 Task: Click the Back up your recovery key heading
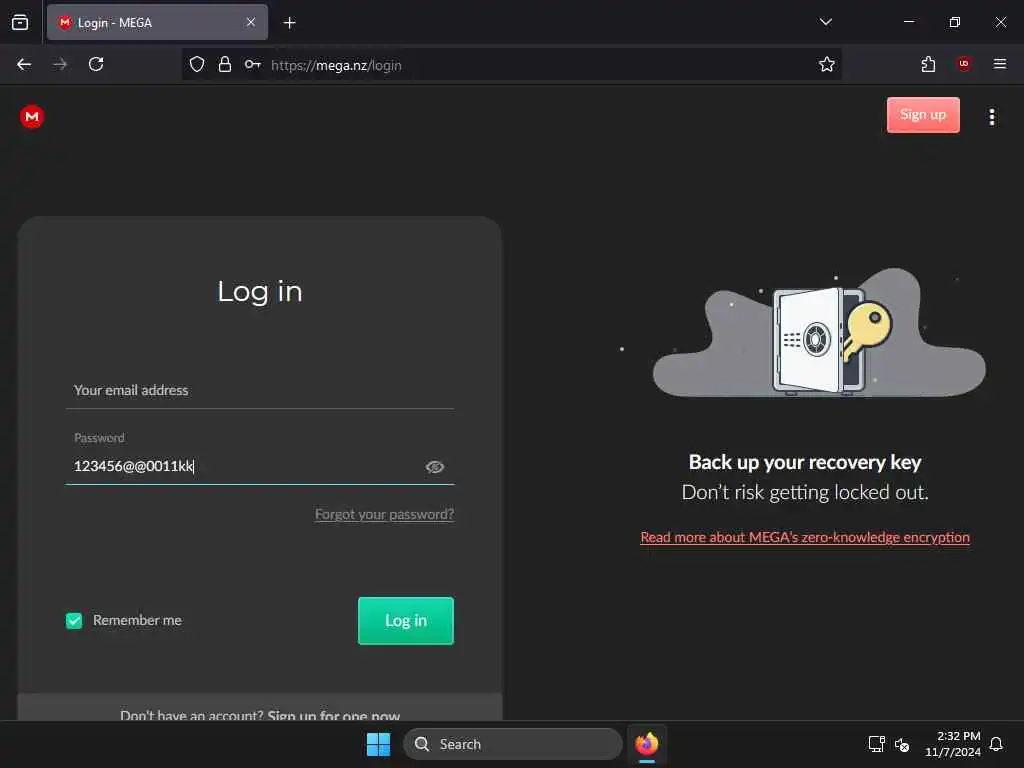point(805,462)
